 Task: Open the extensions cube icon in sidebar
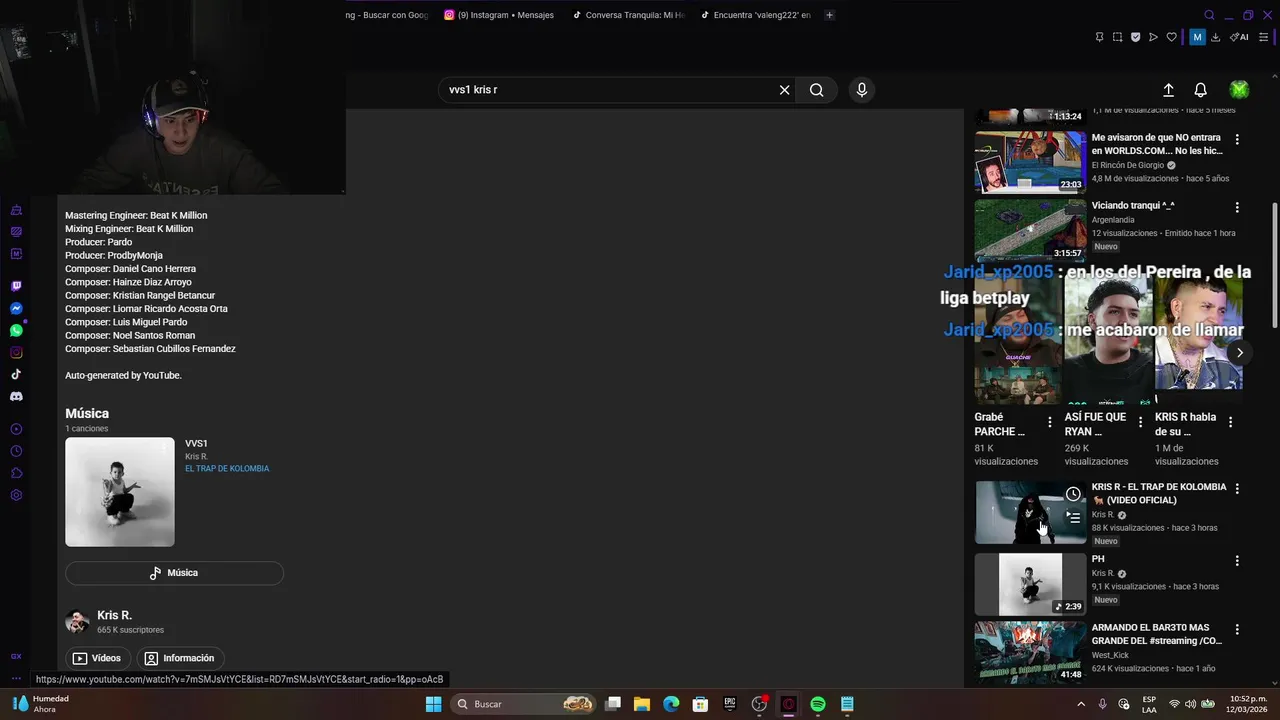pos(16,473)
